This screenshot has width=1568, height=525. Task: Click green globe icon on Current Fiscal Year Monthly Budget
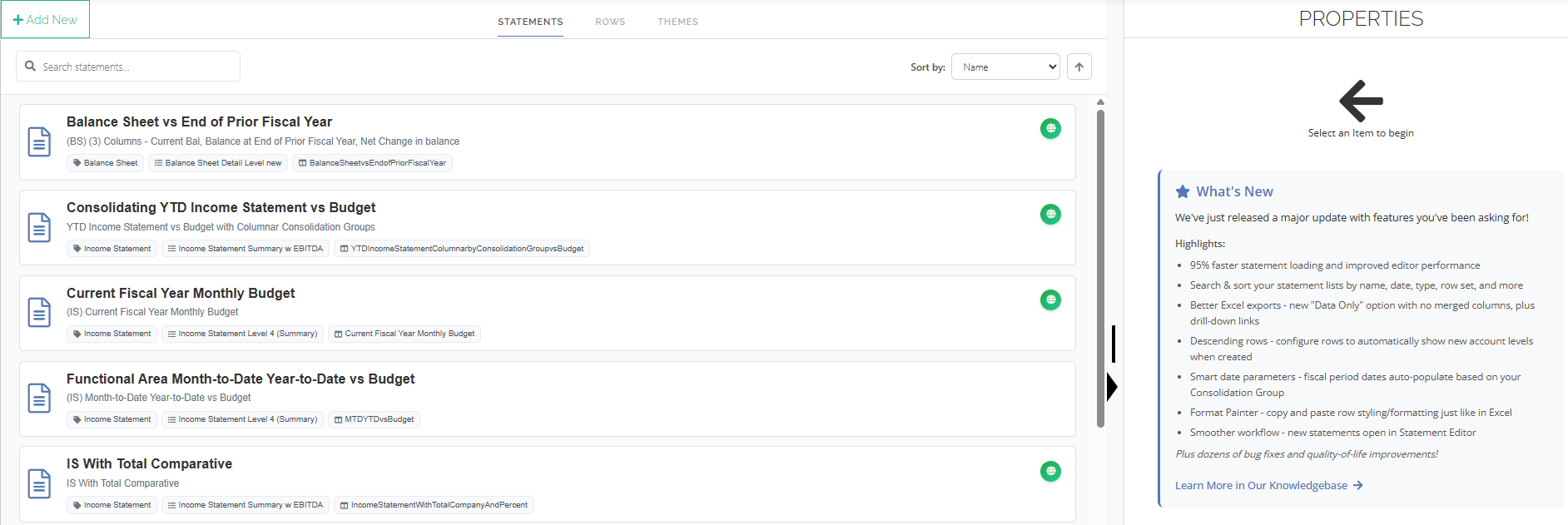click(x=1050, y=300)
